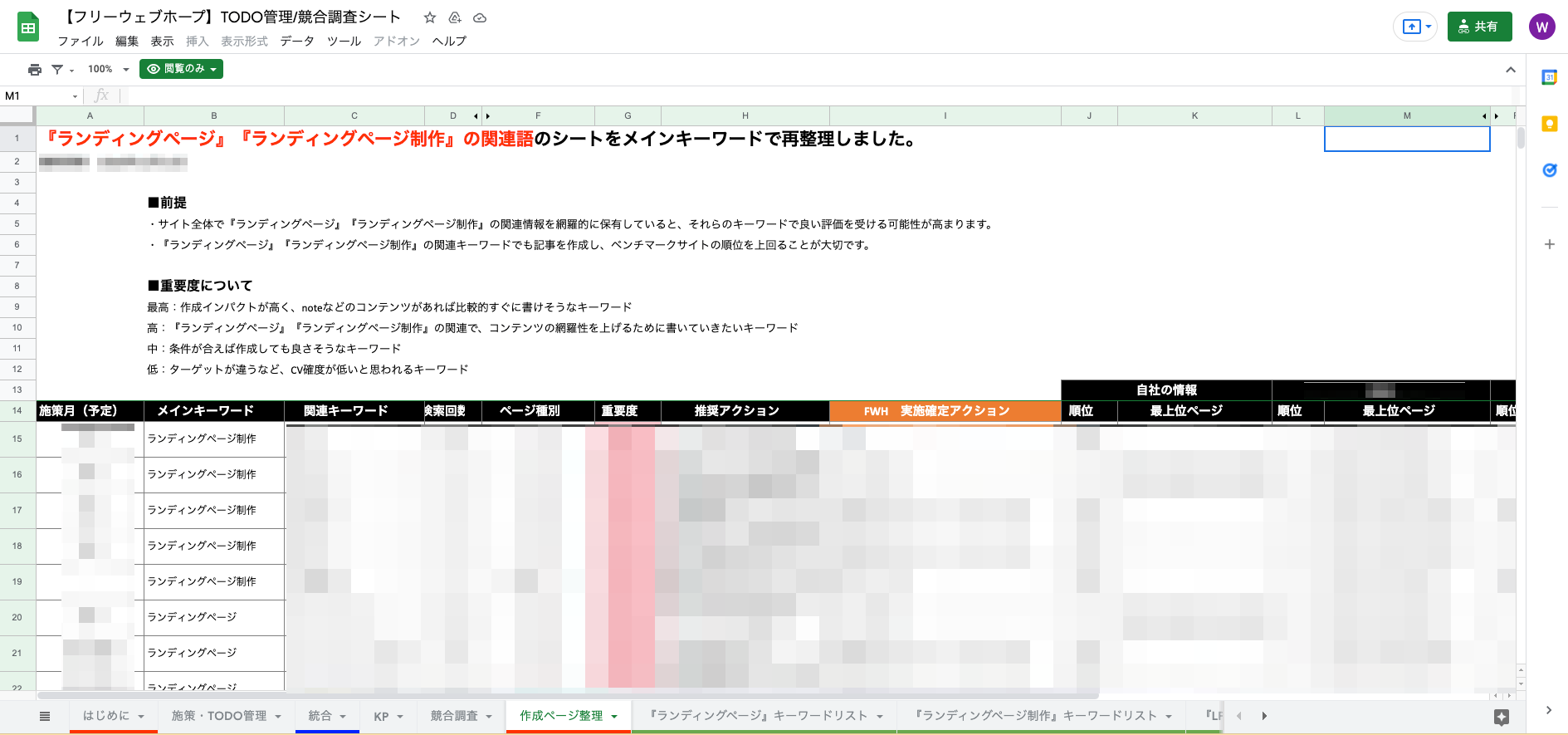Click the 重要度 column header cell
This screenshot has height=735, width=1568.
[628, 411]
